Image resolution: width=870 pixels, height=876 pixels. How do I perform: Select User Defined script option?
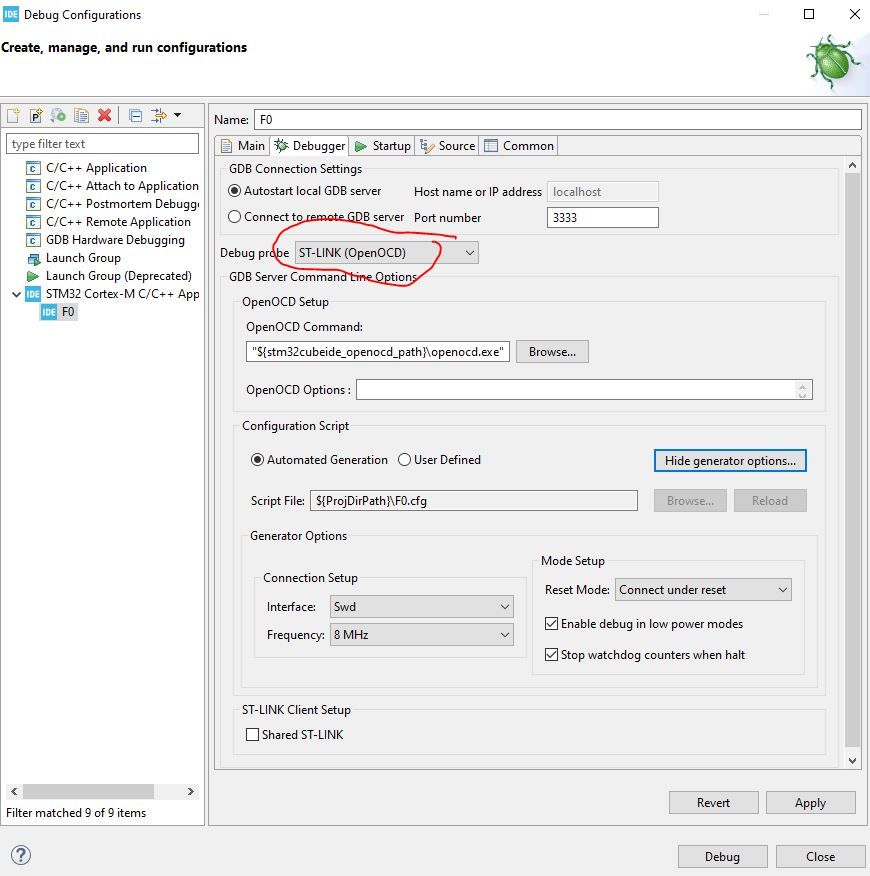tap(439, 460)
